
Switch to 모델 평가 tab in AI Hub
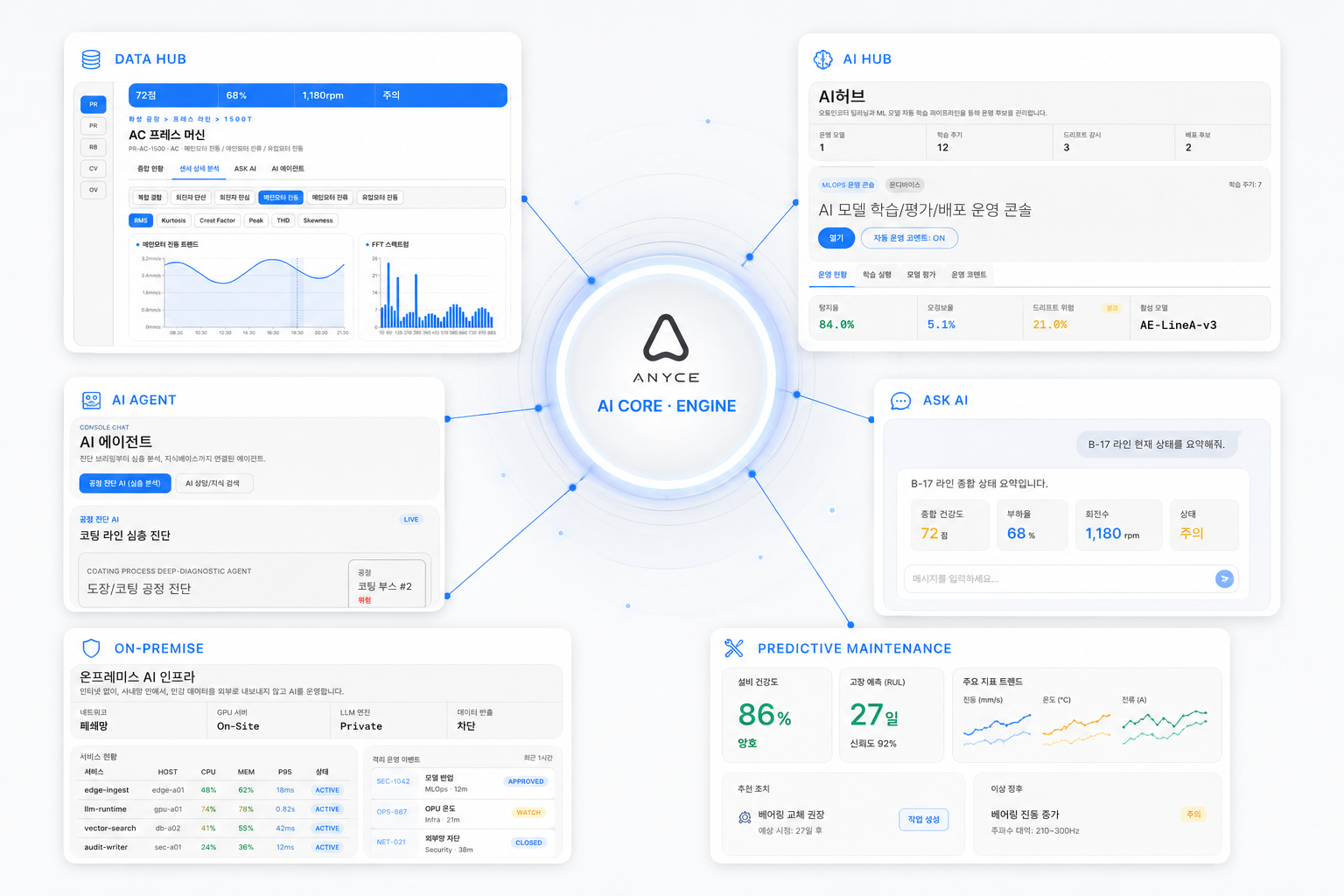click(921, 275)
